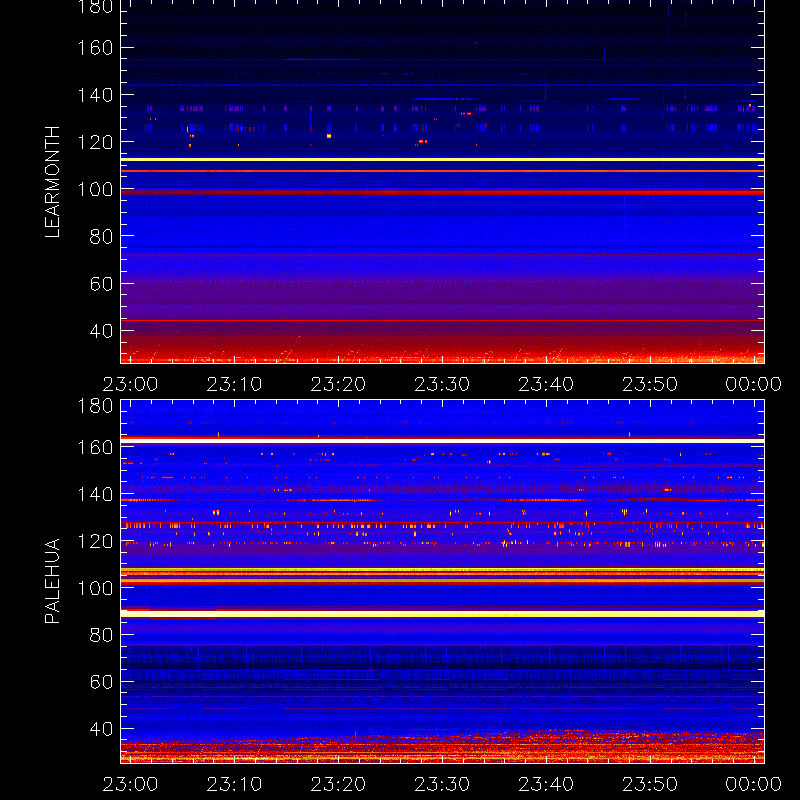
Task: Select the 120 tick label on Learmonth plot
Action: pos(95,142)
